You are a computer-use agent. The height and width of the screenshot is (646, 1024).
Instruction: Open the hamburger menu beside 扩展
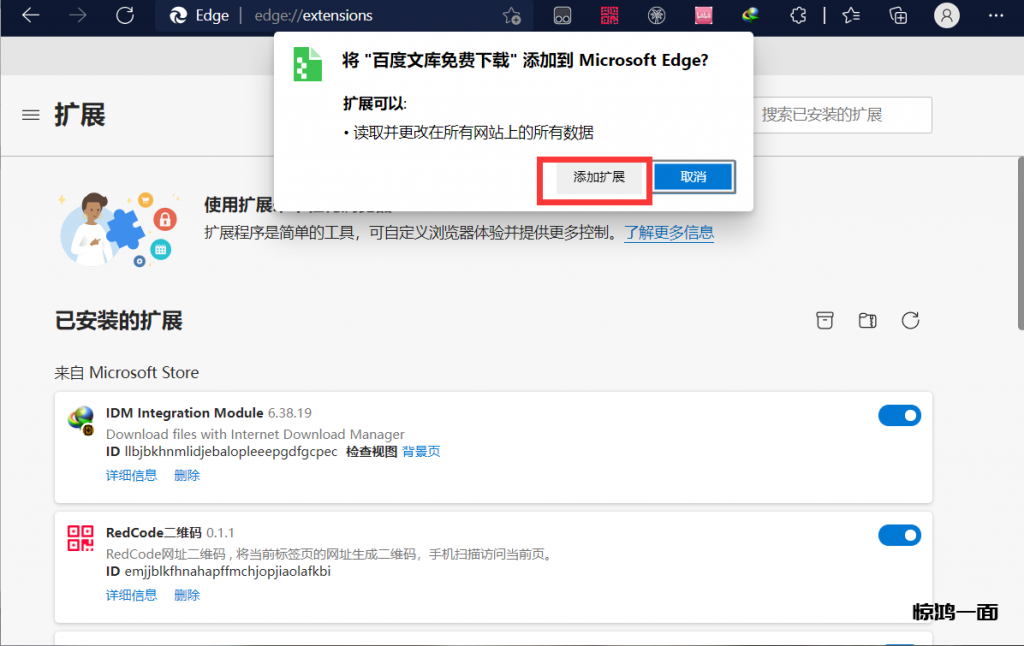tap(31, 115)
